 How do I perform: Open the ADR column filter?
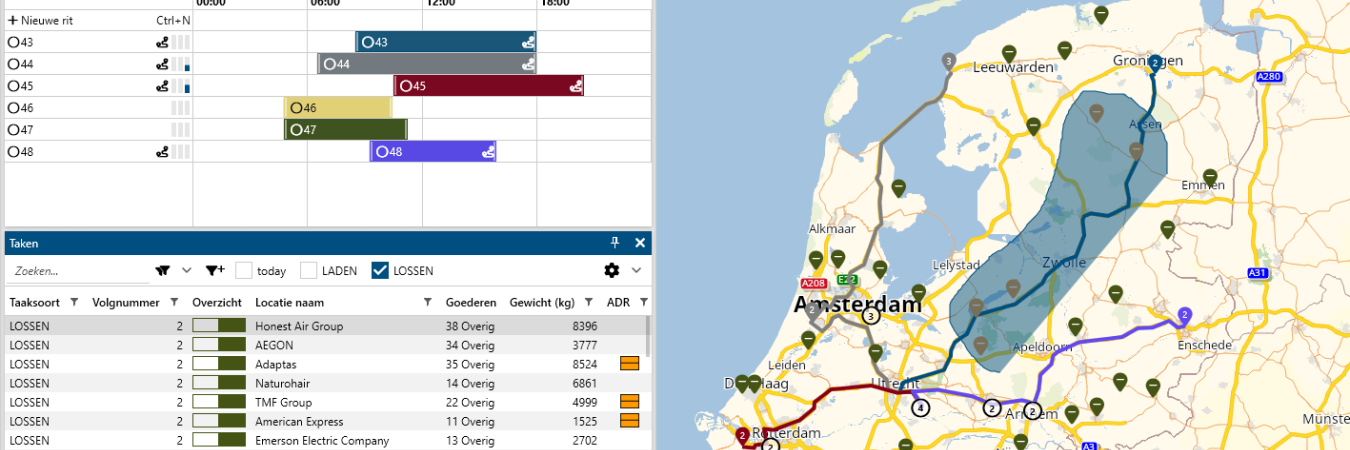click(644, 302)
